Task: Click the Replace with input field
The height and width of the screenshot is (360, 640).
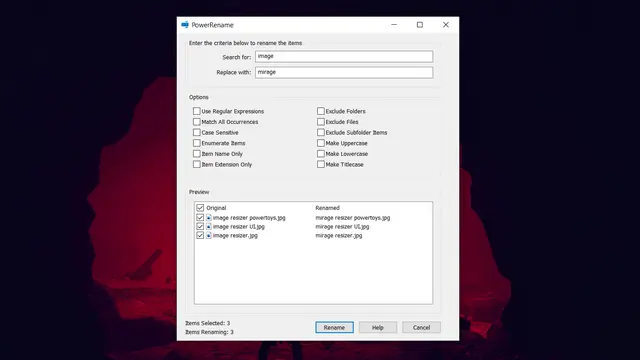Action: tap(344, 72)
